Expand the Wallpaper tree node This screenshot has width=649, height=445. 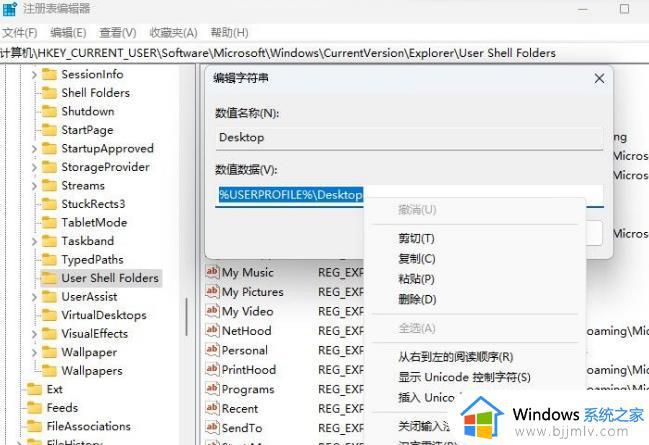click(x=34, y=352)
